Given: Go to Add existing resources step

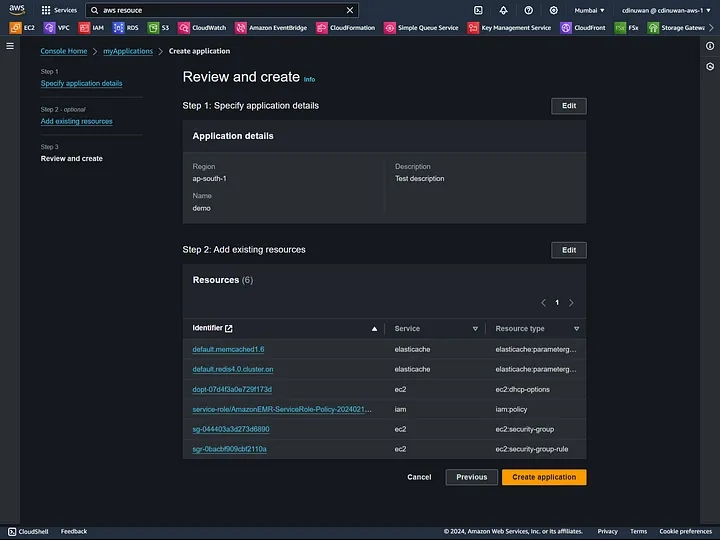Looking at the screenshot, I should pyautogui.click(x=76, y=121).
